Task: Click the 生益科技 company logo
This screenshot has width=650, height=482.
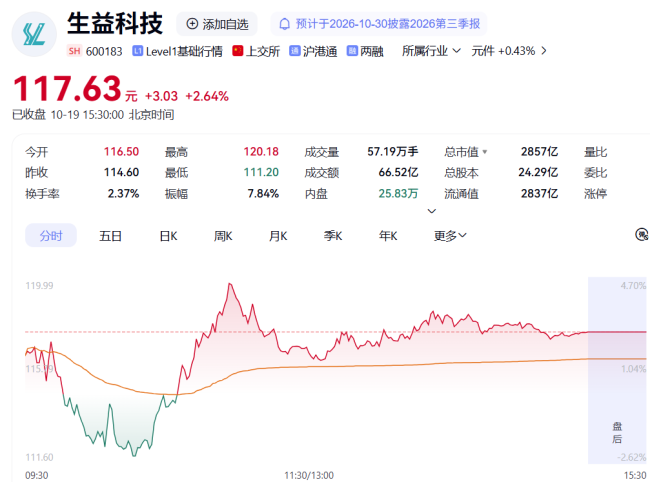Action: (34, 34)
